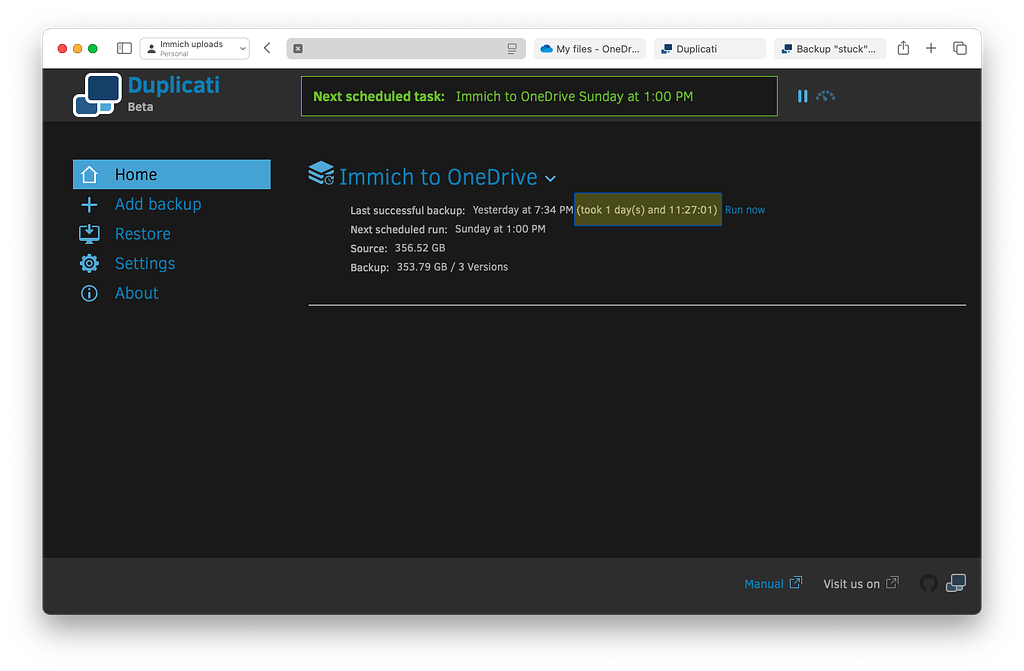Pause the scheduler using the pause icon

803,96
